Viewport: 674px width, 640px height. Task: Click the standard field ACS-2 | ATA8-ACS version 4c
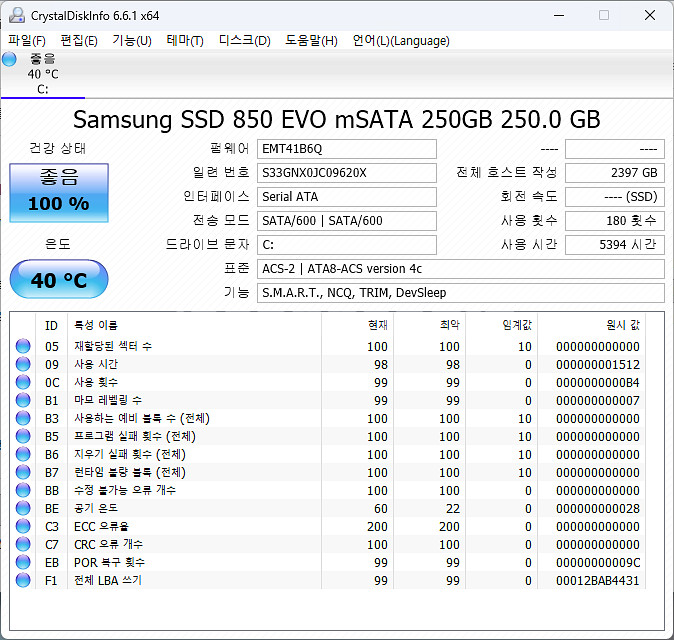pyautogui.click(x=461, y=269)
